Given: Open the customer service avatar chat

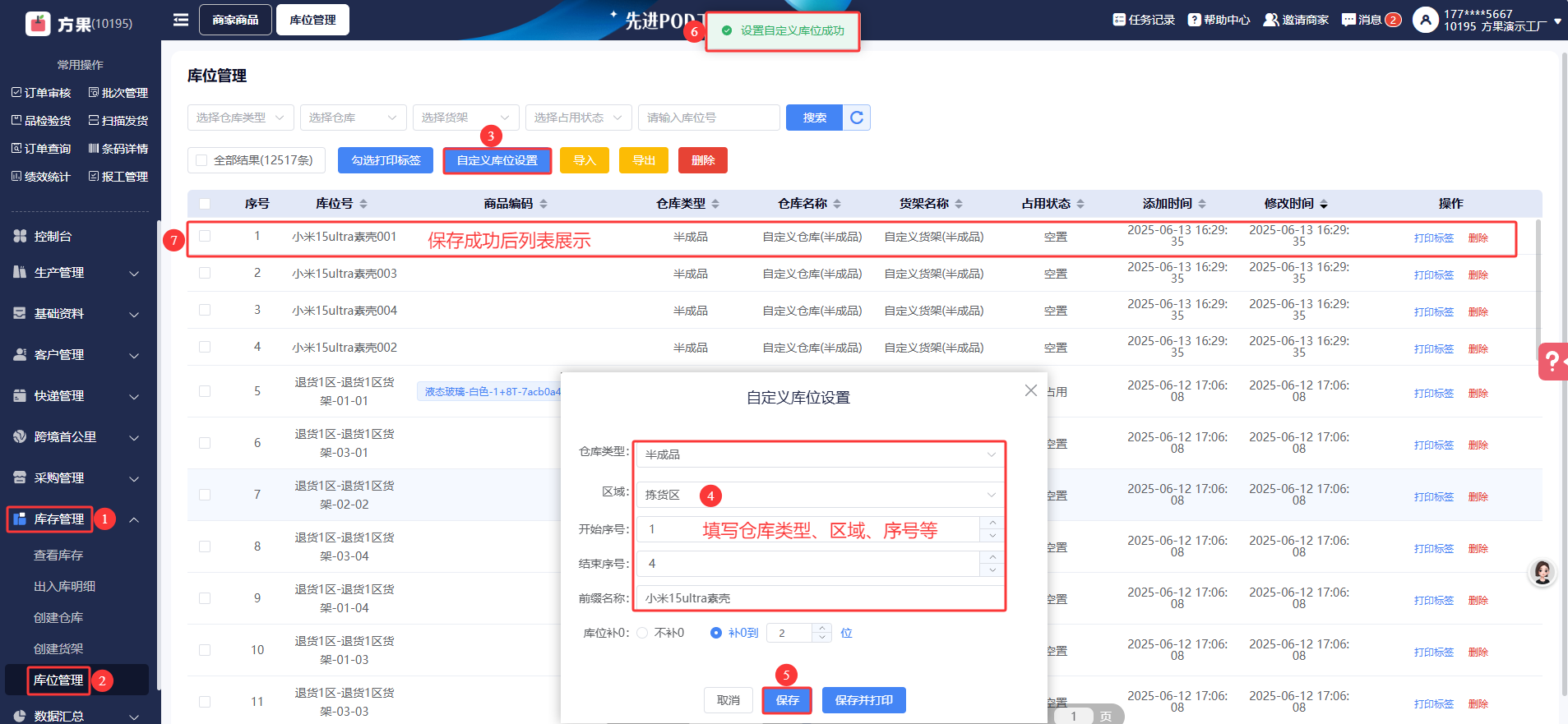Looking at the screenshot, I should click(x=1543, y=573).
